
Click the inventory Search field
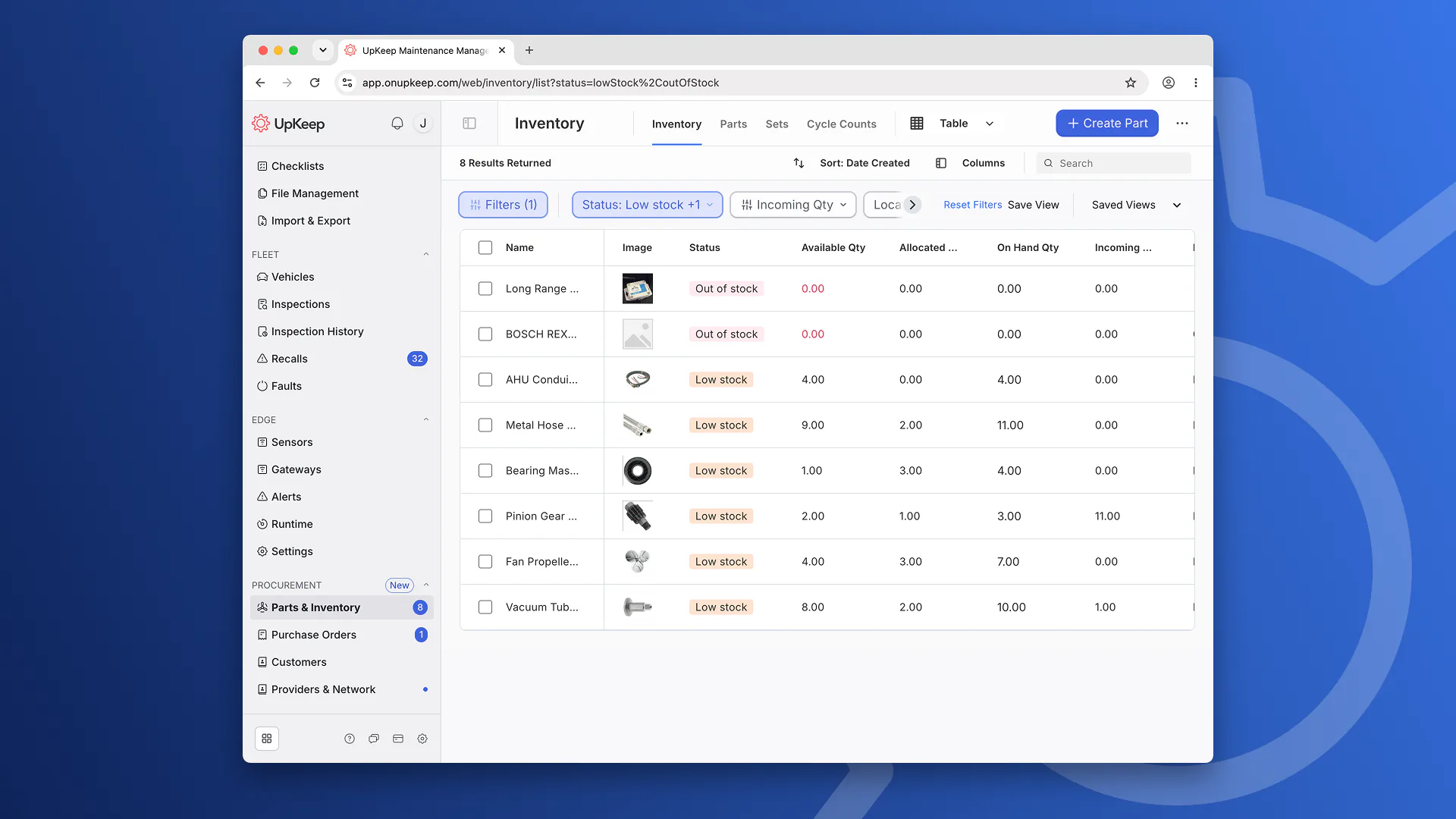1113,163
